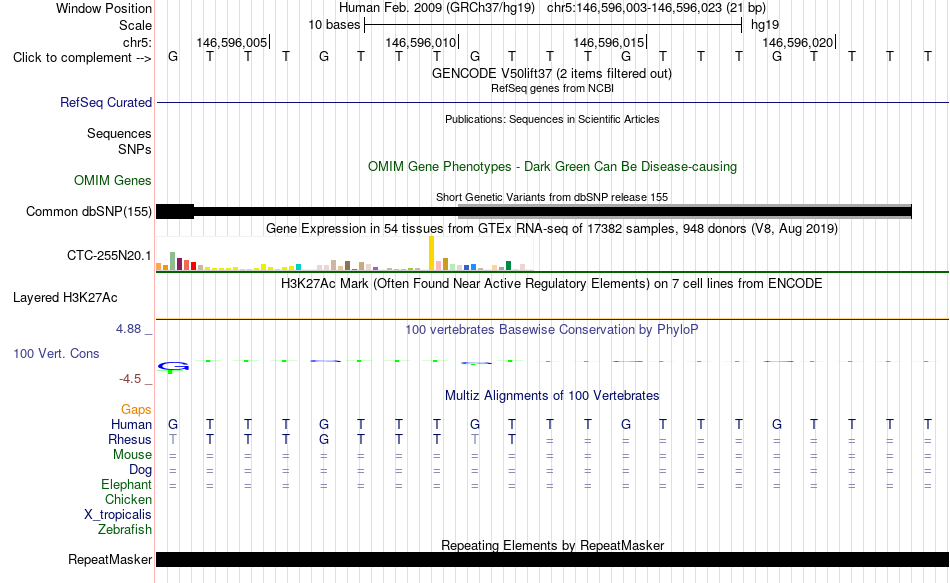The image size is (950, 583).
Task: Open 'Publications: Sequences in Scientific Articles' title
Action: coord(552,119)
